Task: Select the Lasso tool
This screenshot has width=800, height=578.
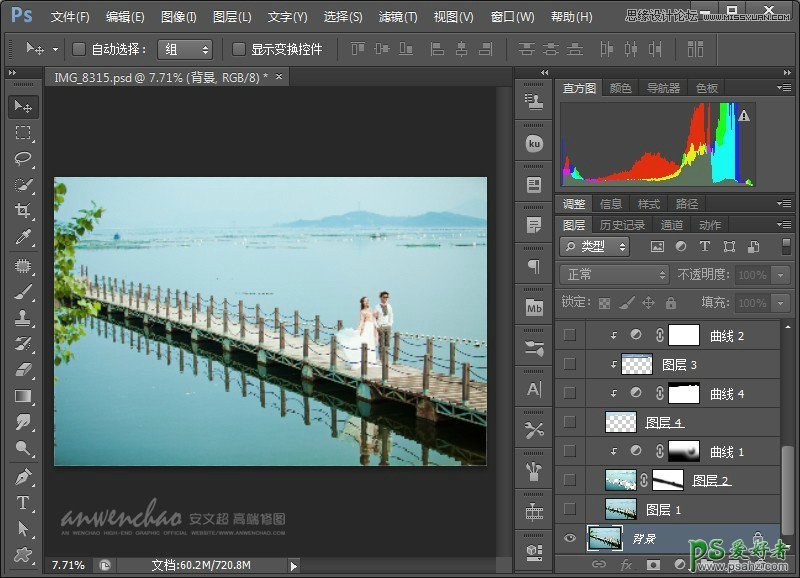Action: click(x=23, y=159)
